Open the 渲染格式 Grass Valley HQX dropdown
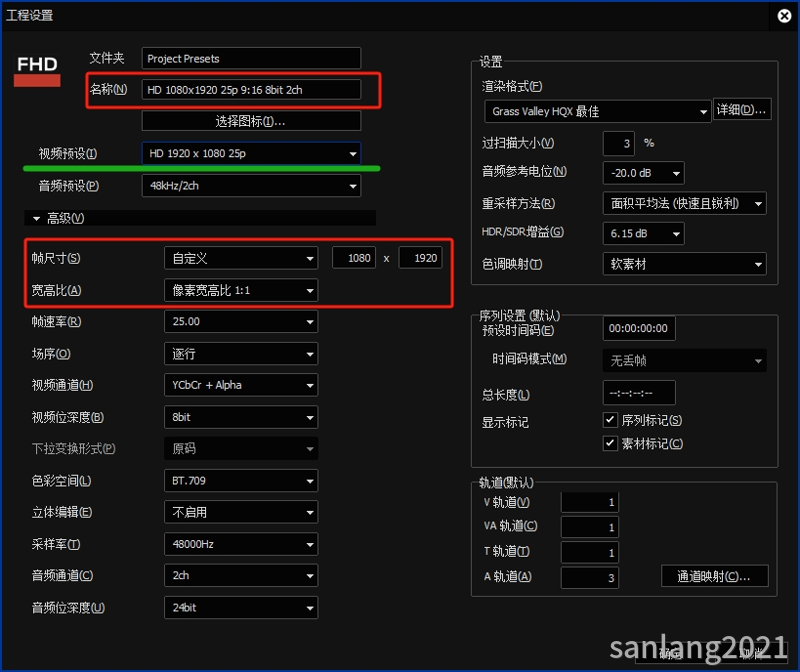Image resolution: width=800 pixels, height=672 pixels. [597, 111]
